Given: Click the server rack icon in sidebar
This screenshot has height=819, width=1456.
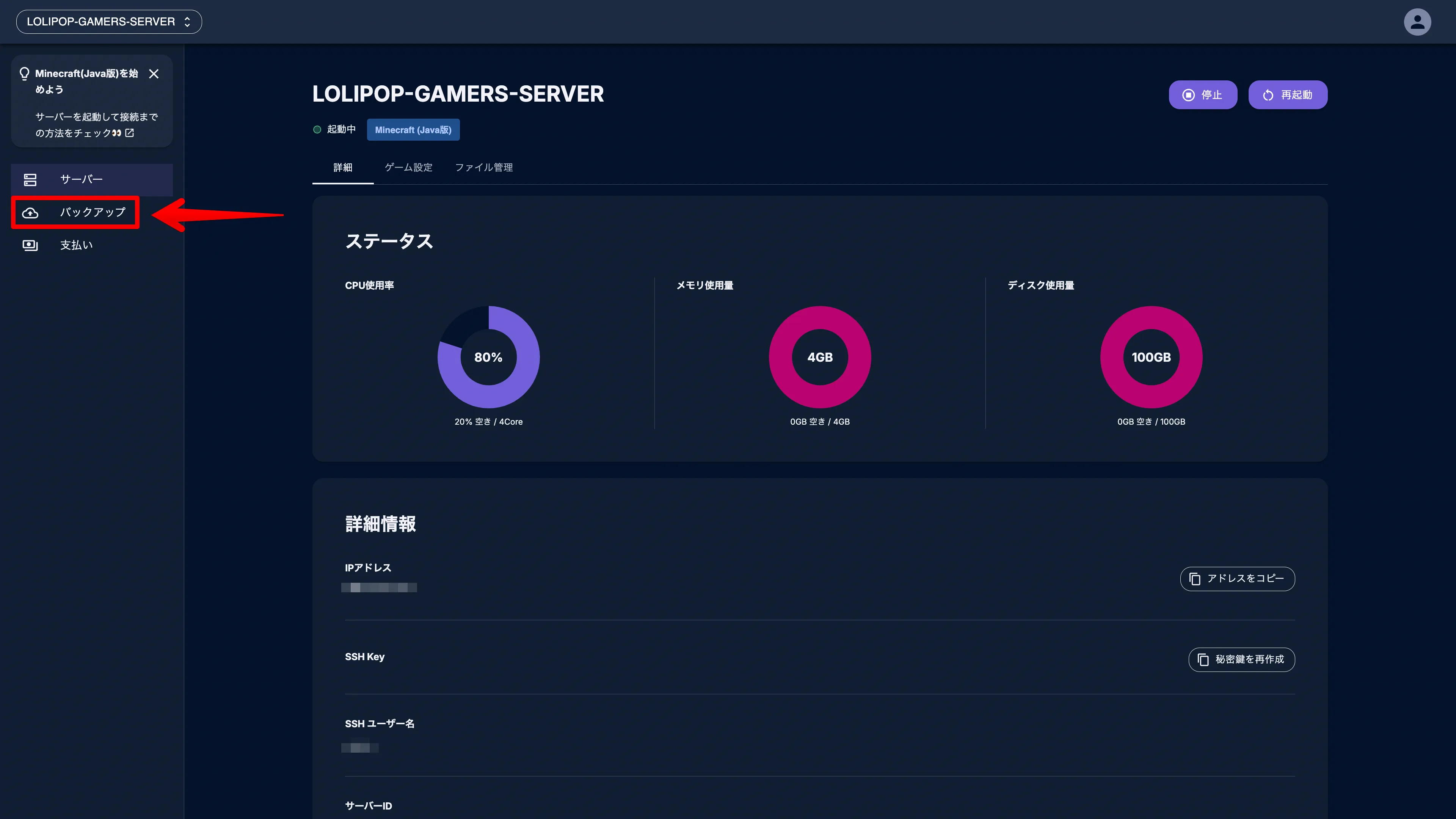Looking at the screenshot, I should (x=30, y=180).
